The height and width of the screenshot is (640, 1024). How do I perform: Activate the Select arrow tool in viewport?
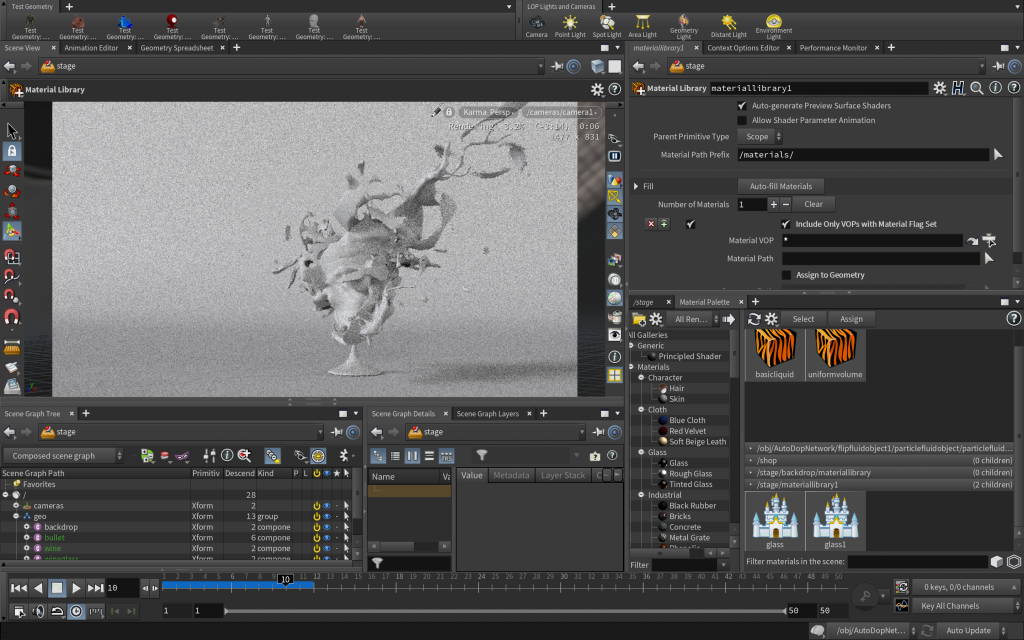tap(12, 131)
